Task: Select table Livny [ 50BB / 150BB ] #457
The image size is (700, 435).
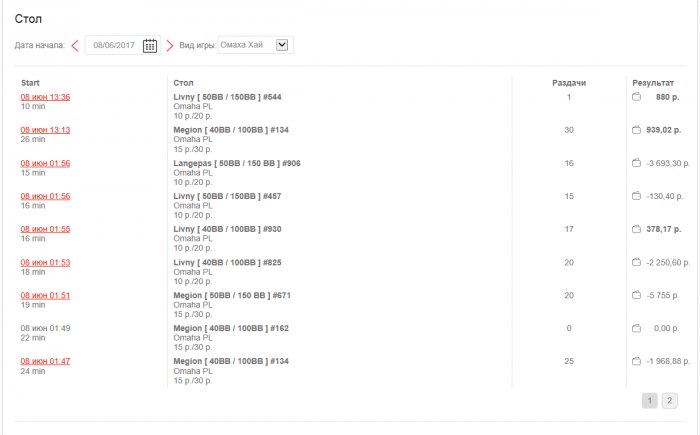Action: point(227,196)
